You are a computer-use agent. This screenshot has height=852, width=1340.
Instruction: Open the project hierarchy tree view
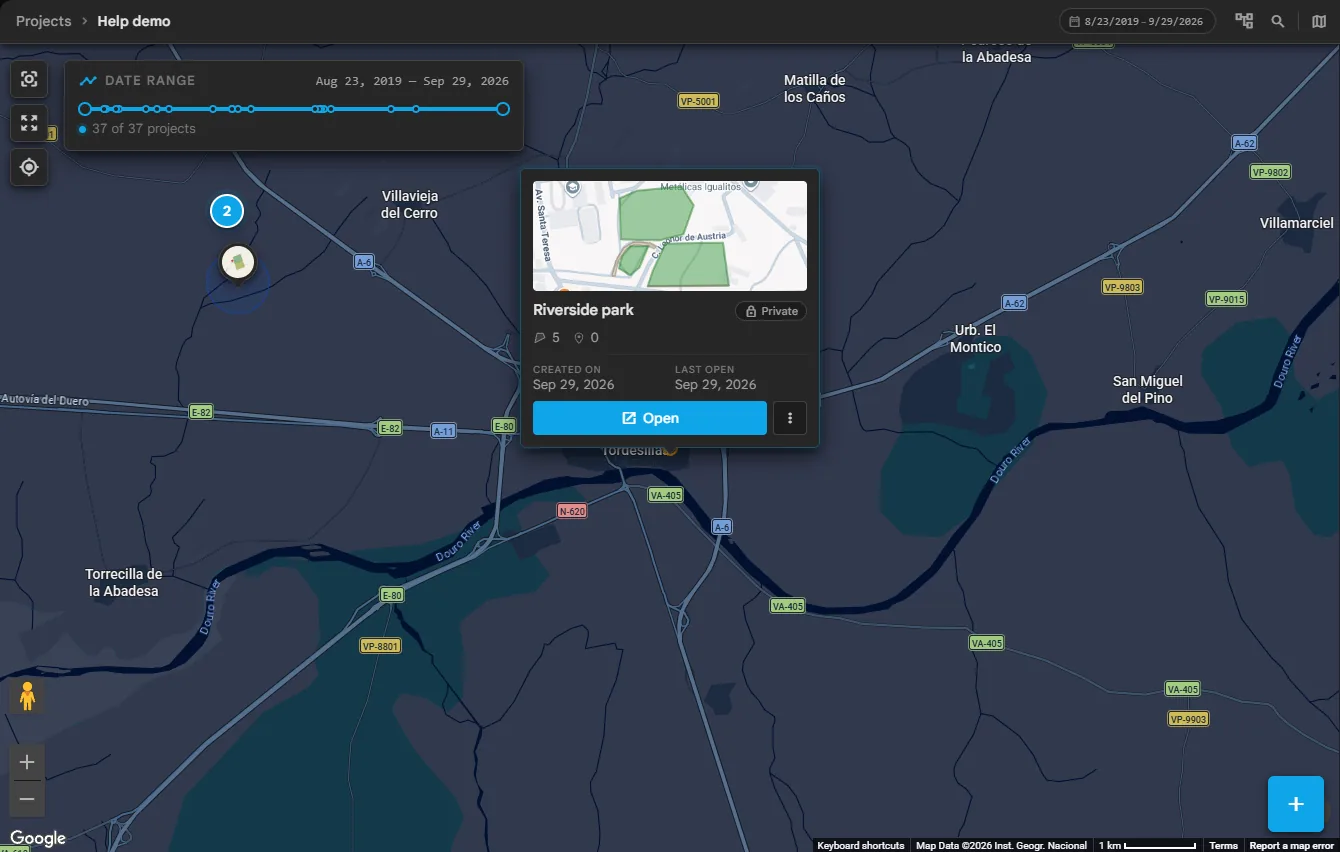pyautogui.click(x=1244, y=21)
